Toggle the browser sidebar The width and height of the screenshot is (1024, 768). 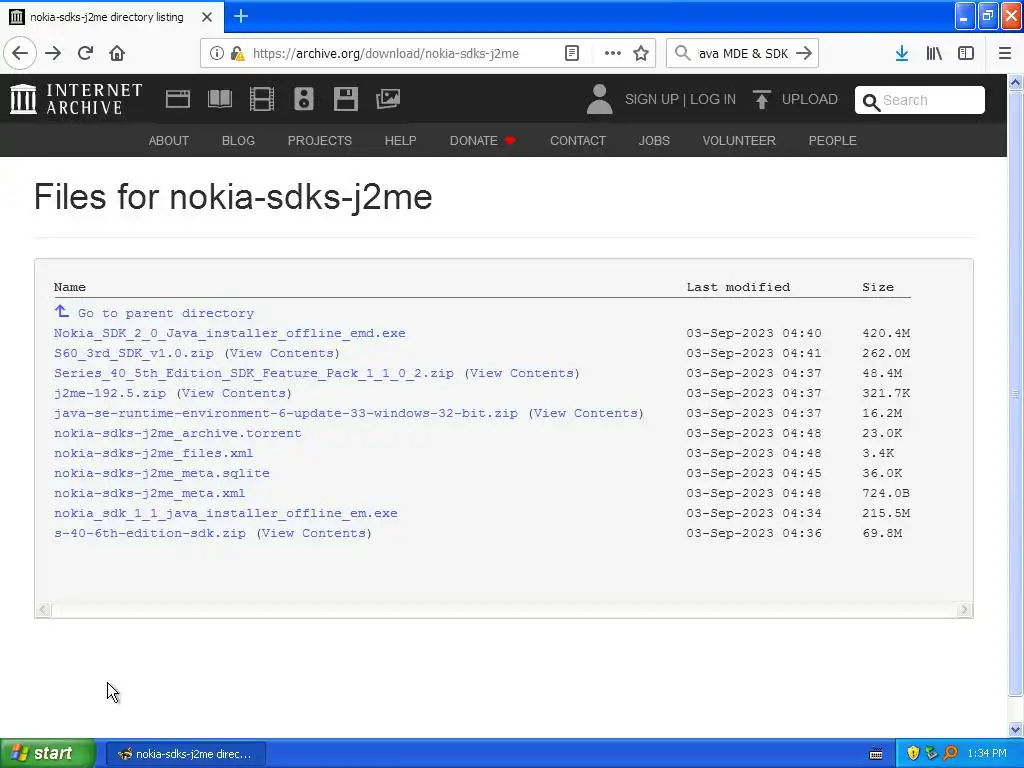966,54
